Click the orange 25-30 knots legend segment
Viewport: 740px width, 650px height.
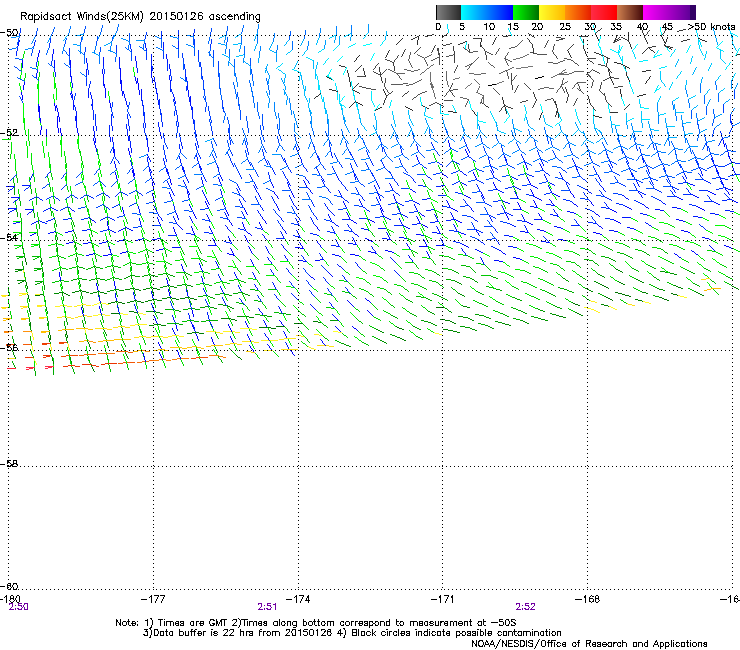[578, 12]
